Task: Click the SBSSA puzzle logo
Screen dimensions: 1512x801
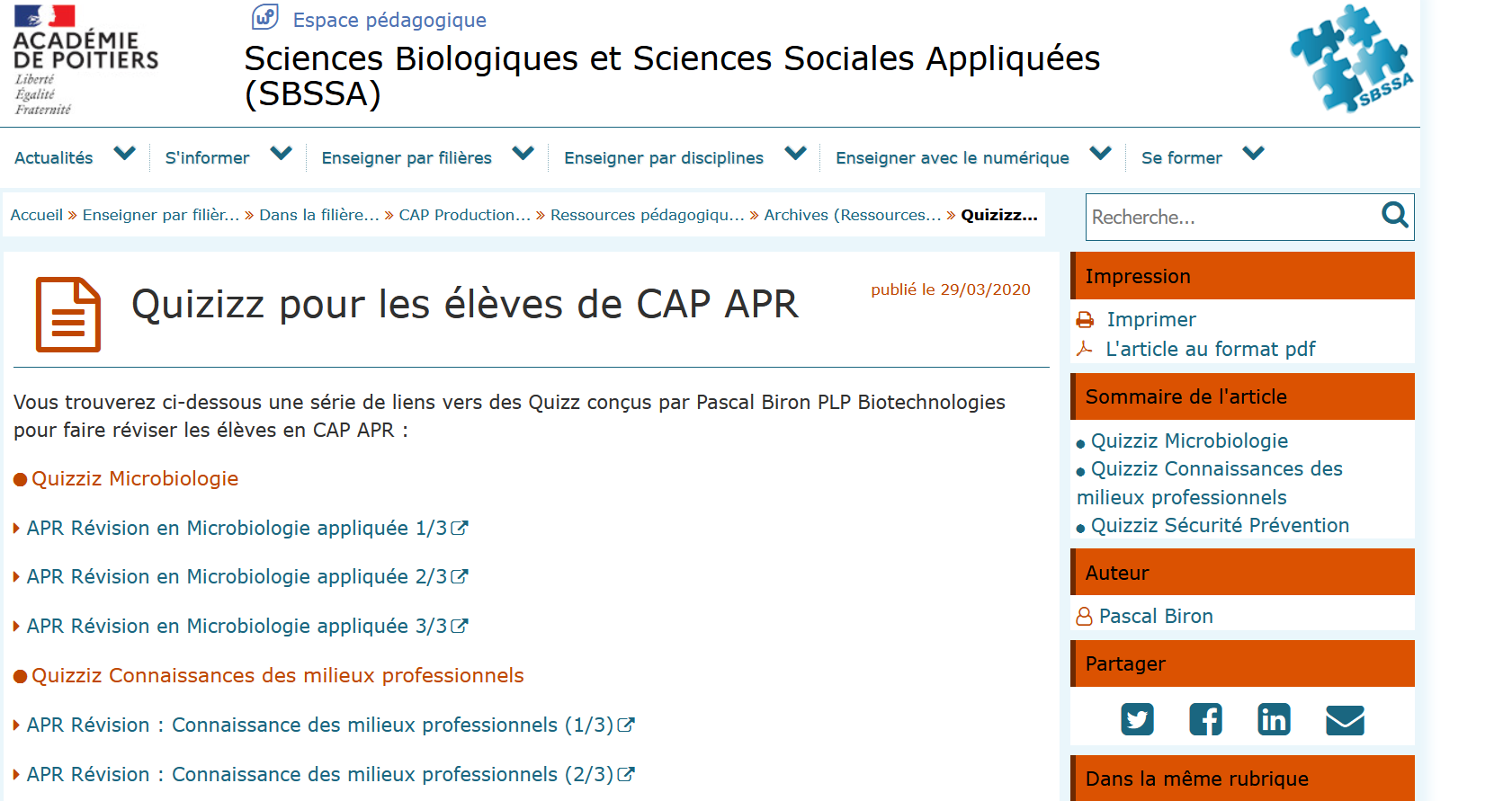Action: pyautogui.click(x=1351, y=58)
